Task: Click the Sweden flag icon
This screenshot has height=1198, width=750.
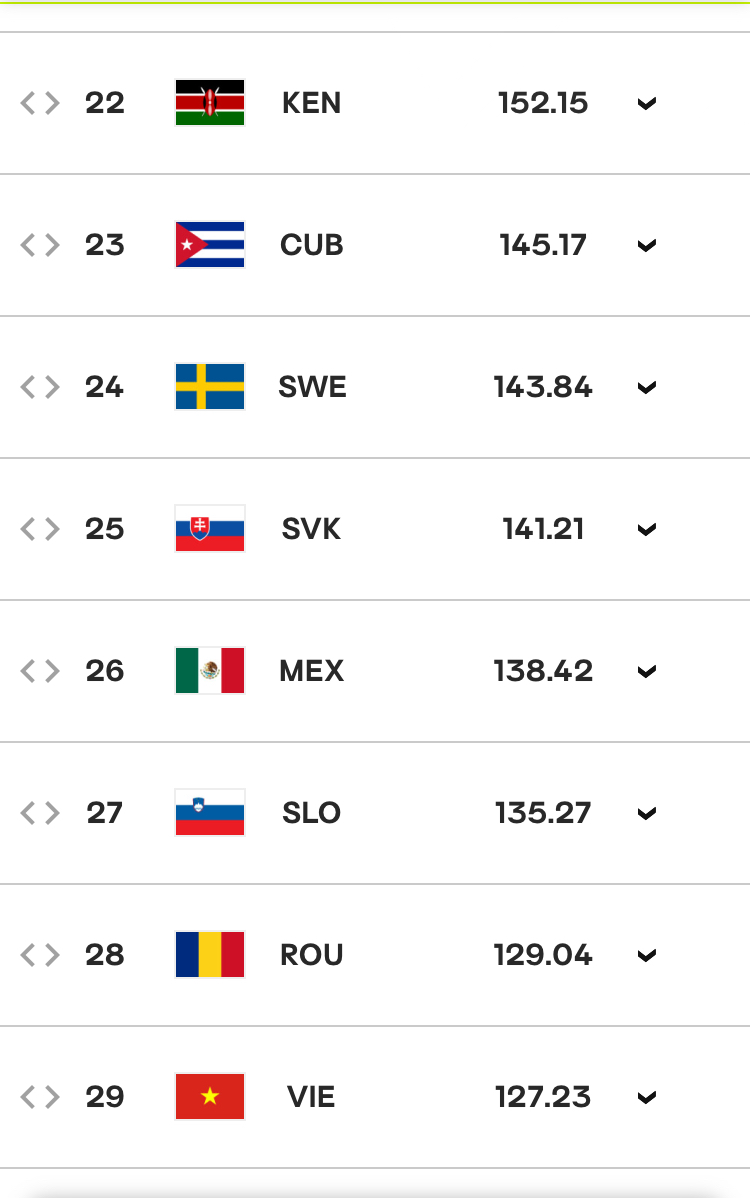Action: [210, 387]
